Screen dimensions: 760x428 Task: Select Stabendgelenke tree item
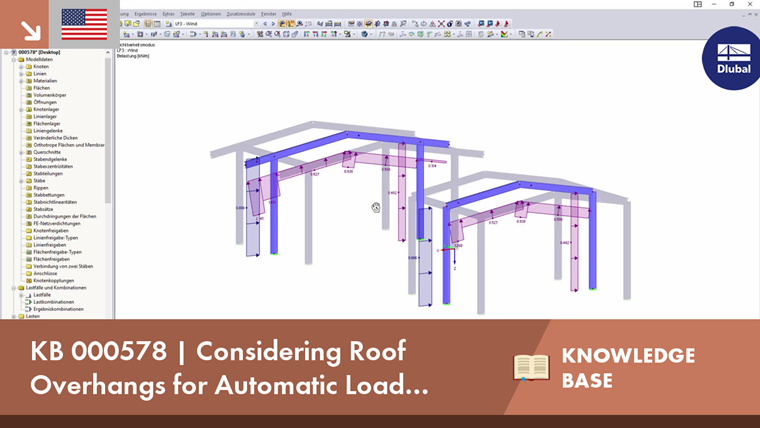point(50,159)
